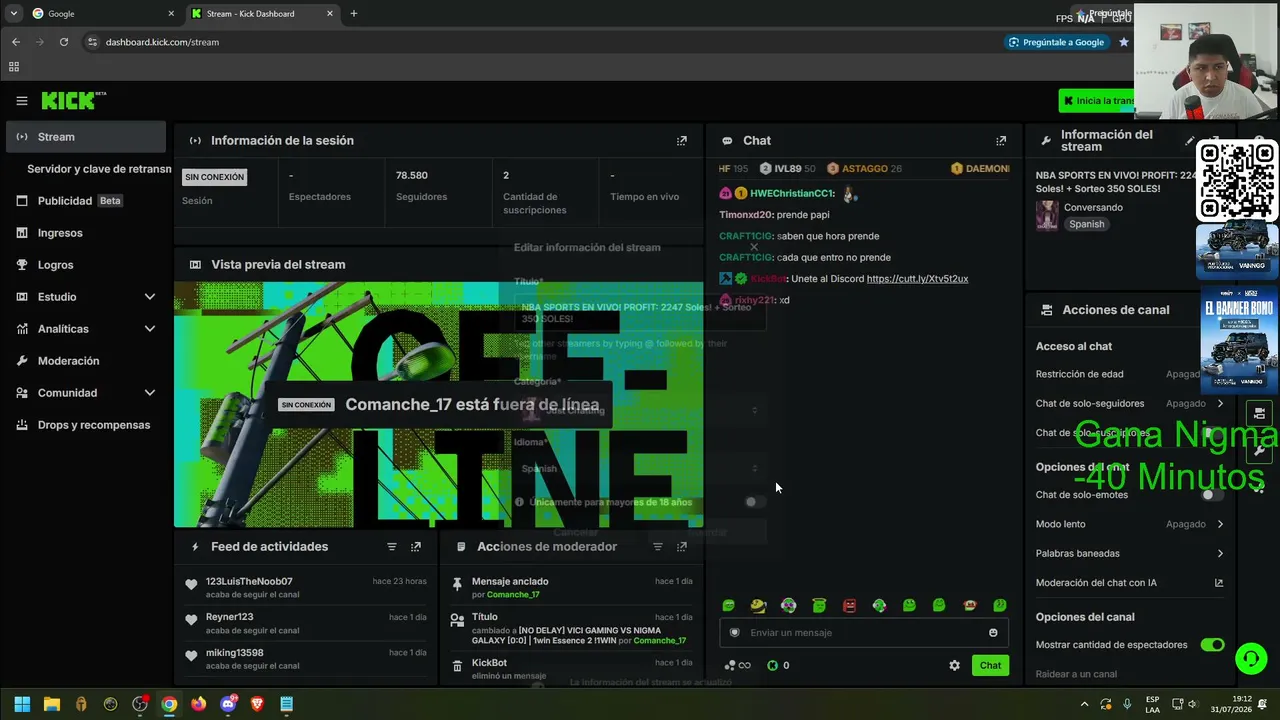Viewport: 1280px width, 720px height.
Task: Open File Explorer from the taskbar
Action: tap(52, 704)
